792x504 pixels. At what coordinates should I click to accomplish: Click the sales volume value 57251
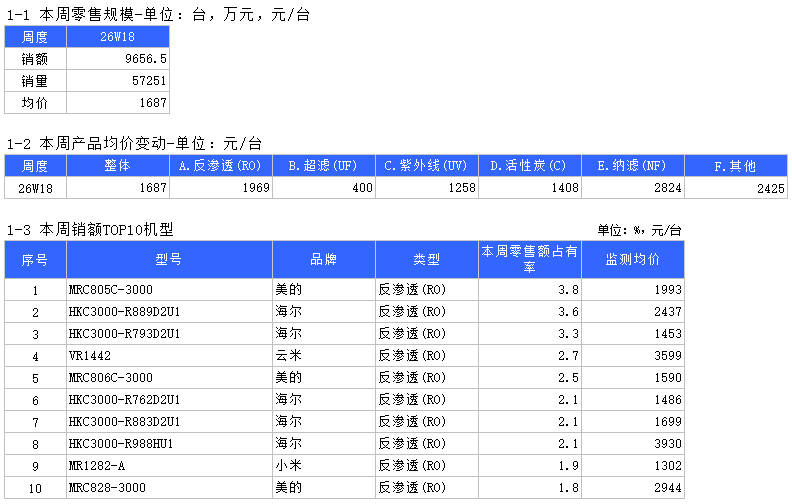click(x=149, y=81)
